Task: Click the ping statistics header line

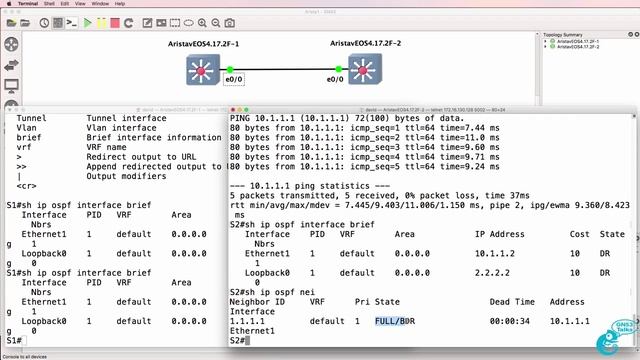Action: point(310,186)
